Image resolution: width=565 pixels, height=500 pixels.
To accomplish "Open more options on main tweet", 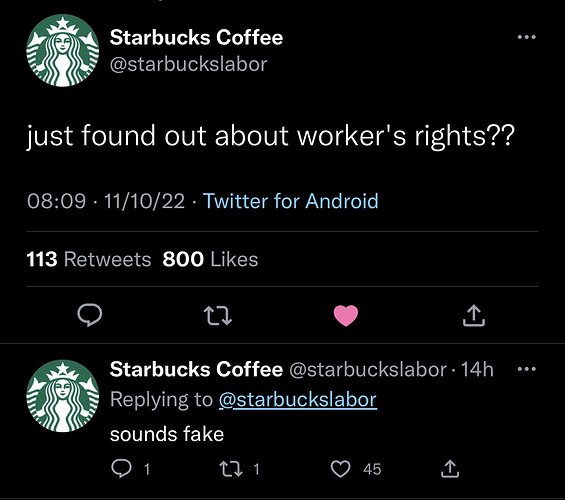I will pos(526,37).
